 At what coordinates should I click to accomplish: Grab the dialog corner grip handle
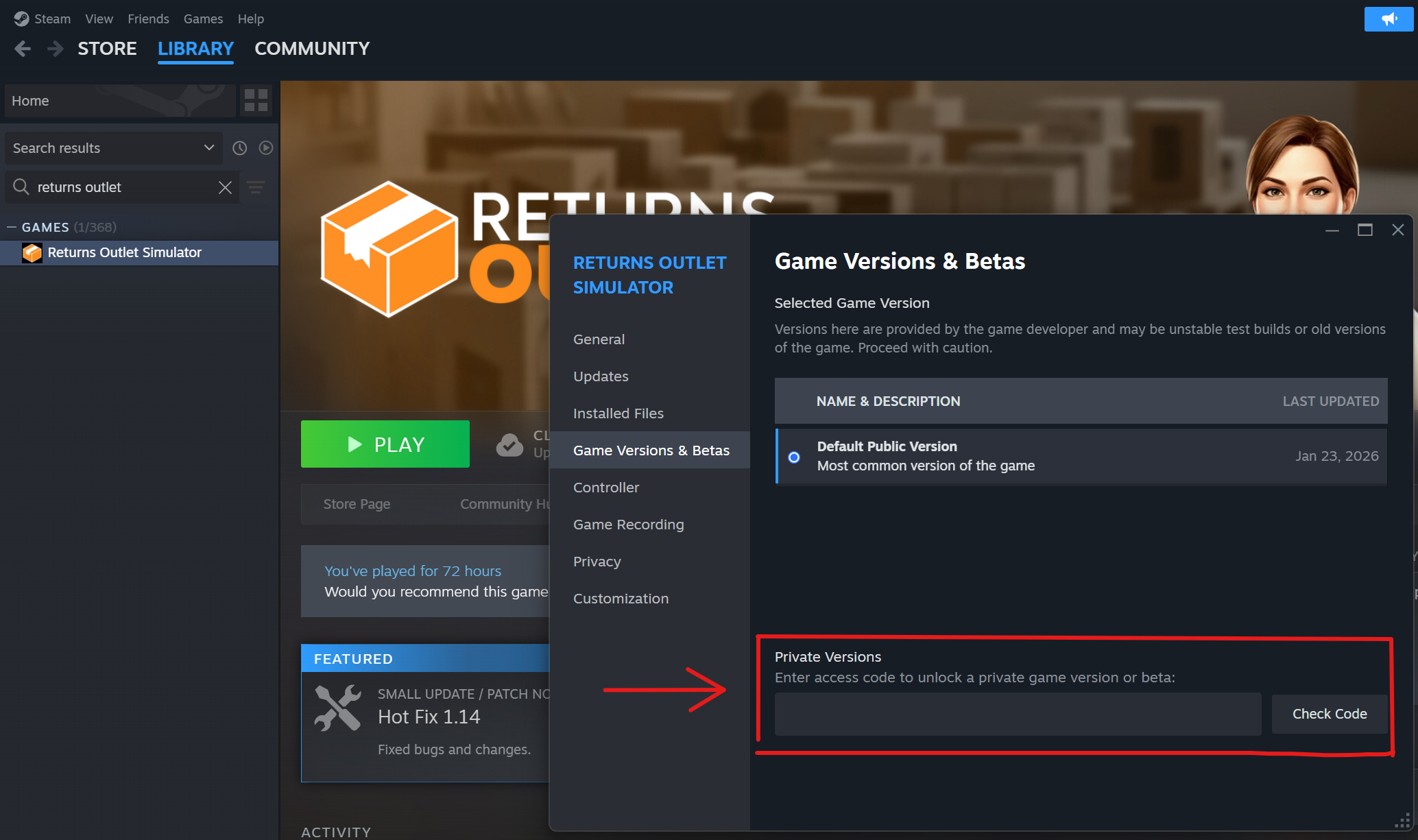[x=1403, y=820]
